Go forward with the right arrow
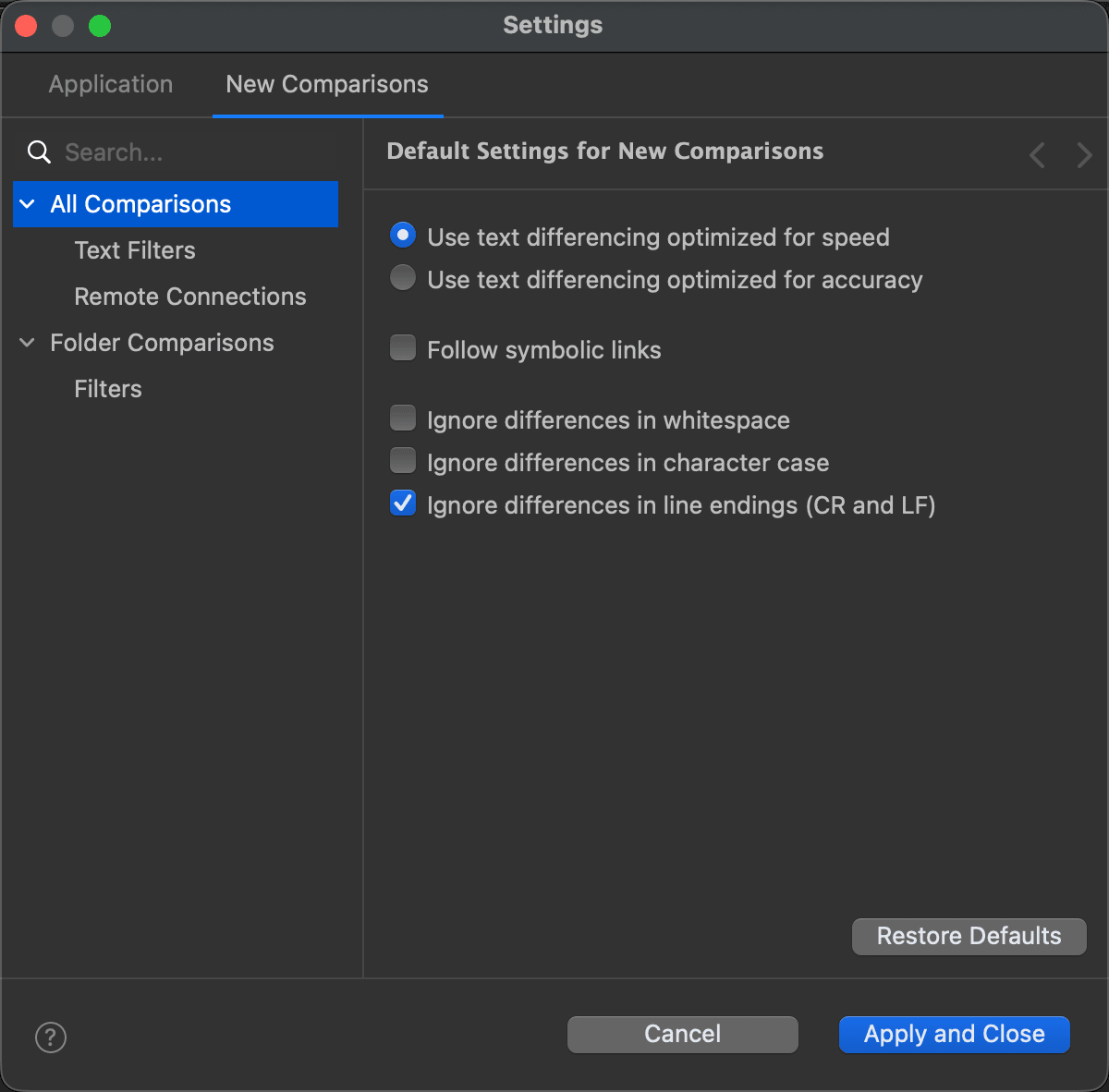 coord(1084,154)
